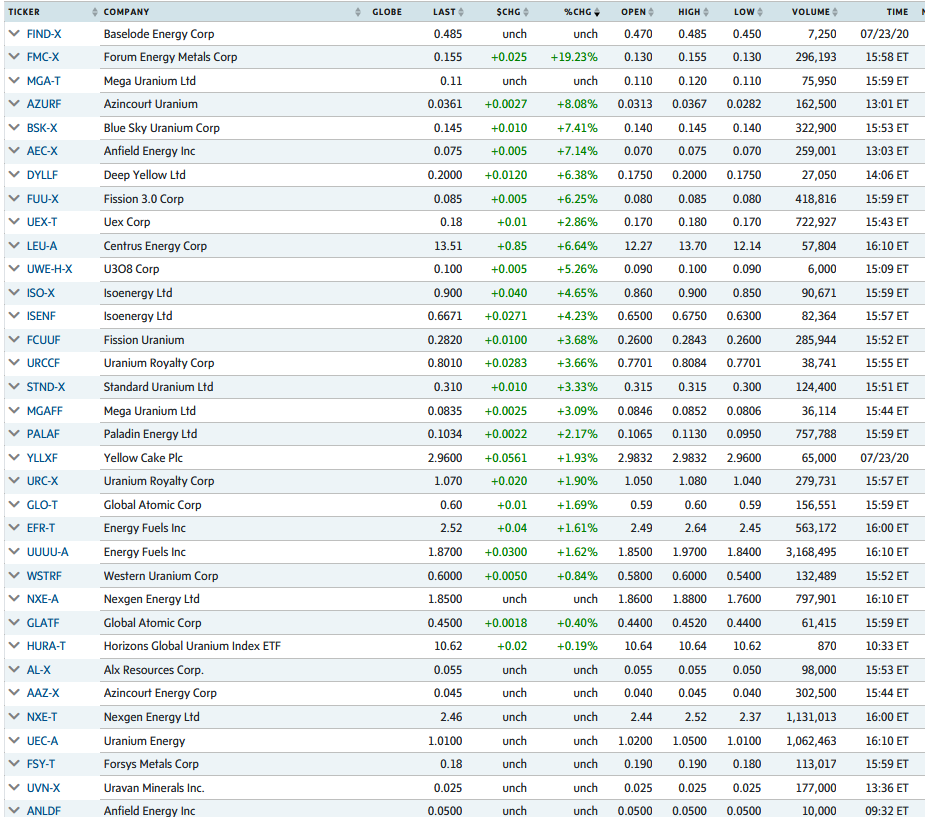Open the URC-X ticker link
Viewport: 925px width, 817px height.
click(x=42, y=481)
